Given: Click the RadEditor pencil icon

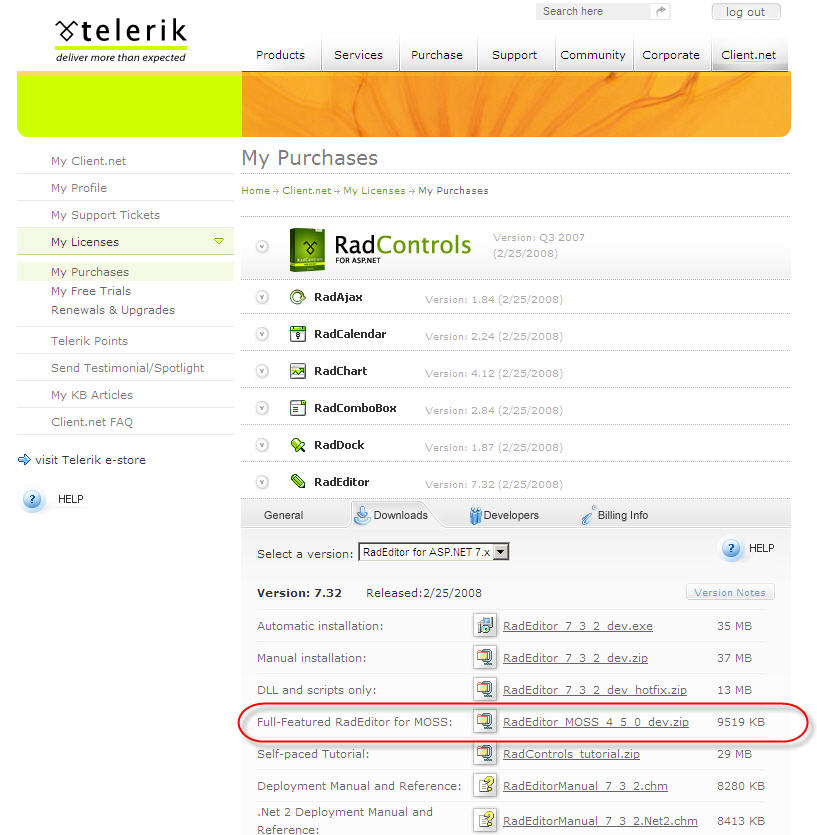Looking at the screenshot, I should coord(298,481).
